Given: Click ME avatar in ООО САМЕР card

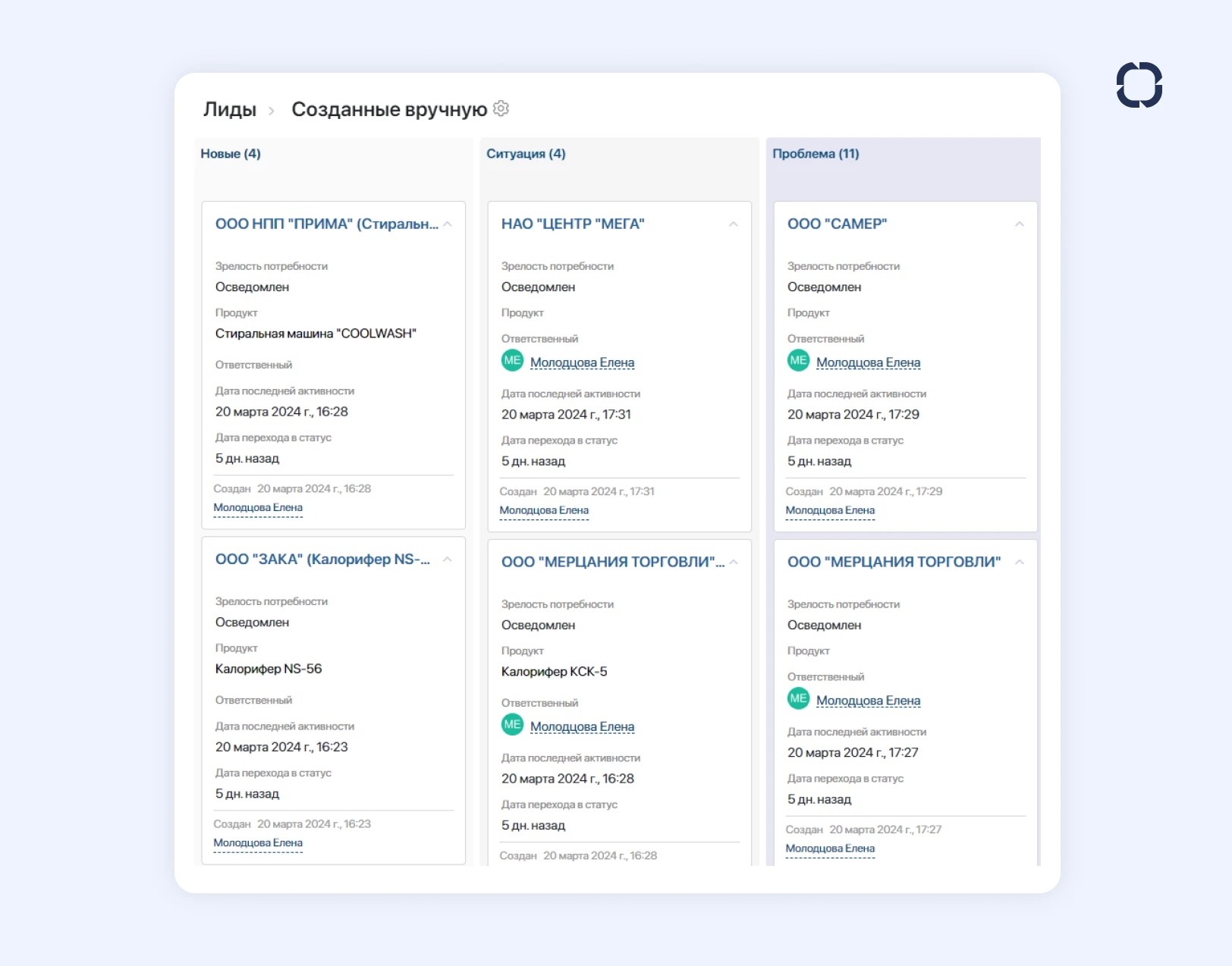Looking at the screenshot, I should tap(798, 361).
